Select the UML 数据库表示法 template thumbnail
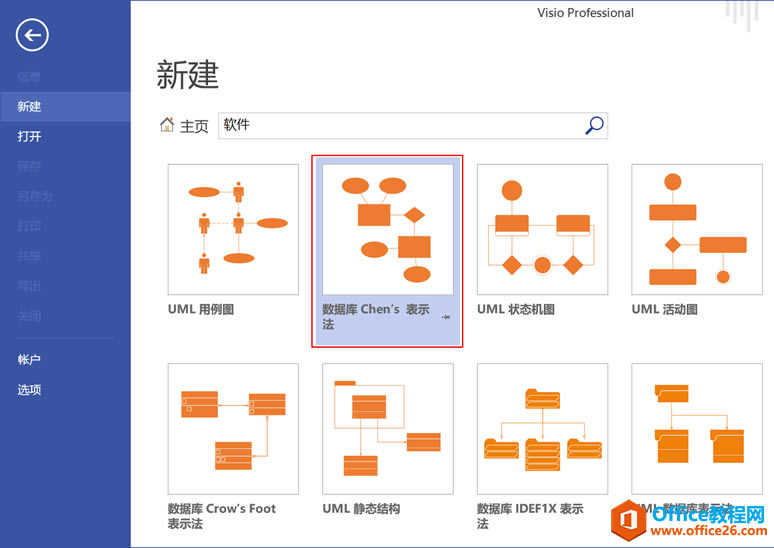The height and width of the screenshot is (548, 774). pos(697,429)
